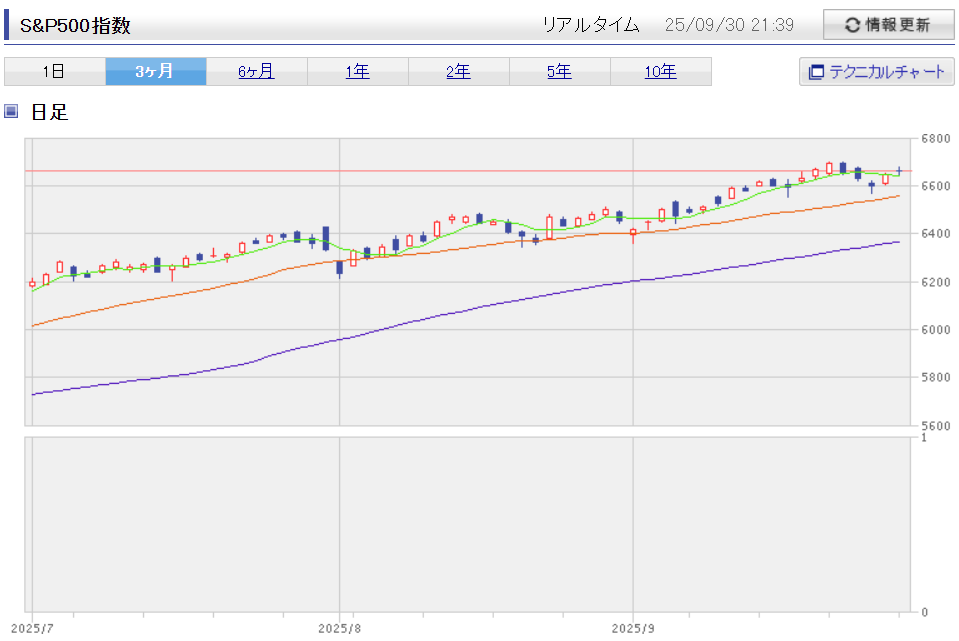Image resolution: width=959 pixels, height=641 pixels.
Task: Click the テクニカルチャート window icon
Action: pyautogui.click(x=816, y=72)
